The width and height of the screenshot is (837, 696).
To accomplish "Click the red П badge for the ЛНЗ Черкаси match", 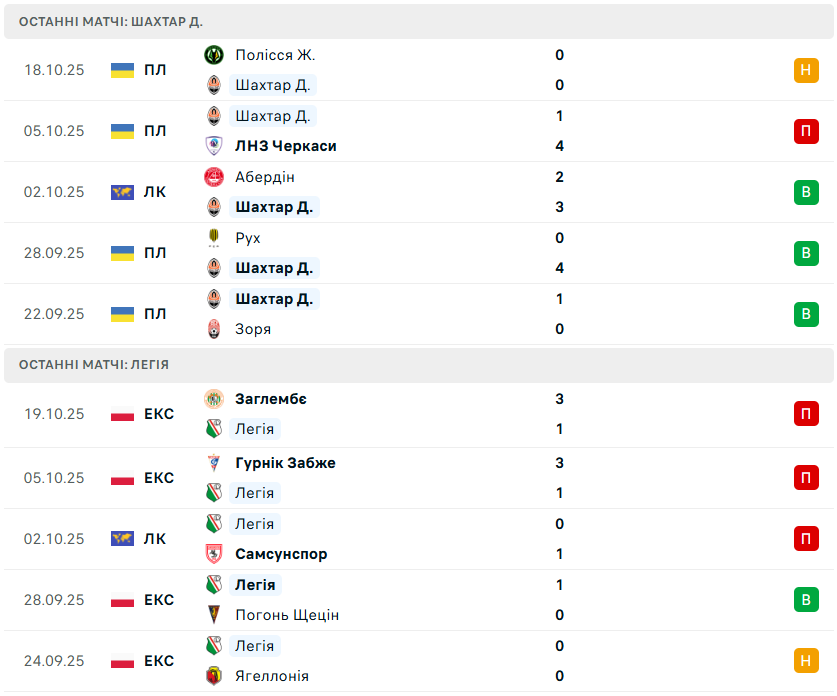I will click(x=806, y=131).
